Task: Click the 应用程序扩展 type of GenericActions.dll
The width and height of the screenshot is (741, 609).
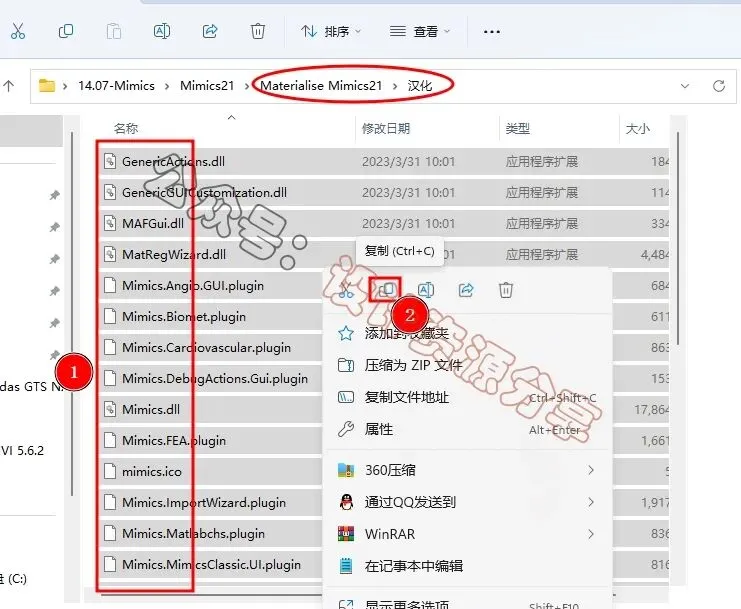Action: coord(542,162)
